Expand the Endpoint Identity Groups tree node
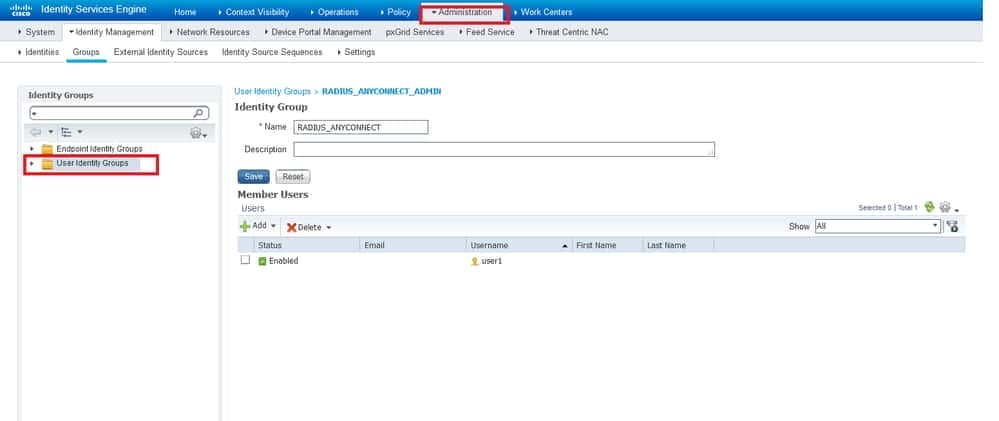This screenshot has width=999, height=421. [32, 149]
